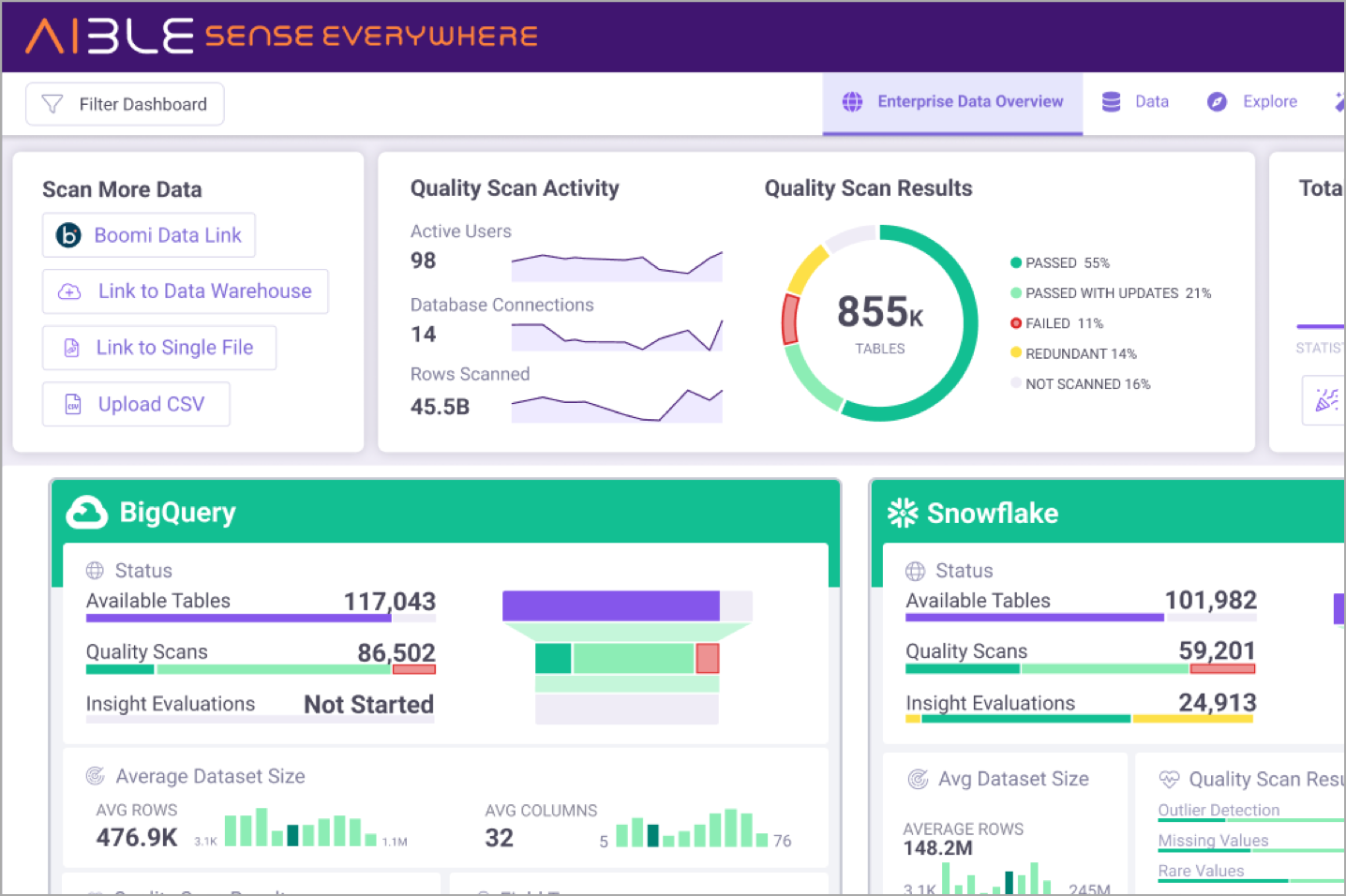Click BigQuery Quality Scans value 86,502
The width and height of the screenshot is (1346, 896).
pyautogui.click(x=396, y=652)
